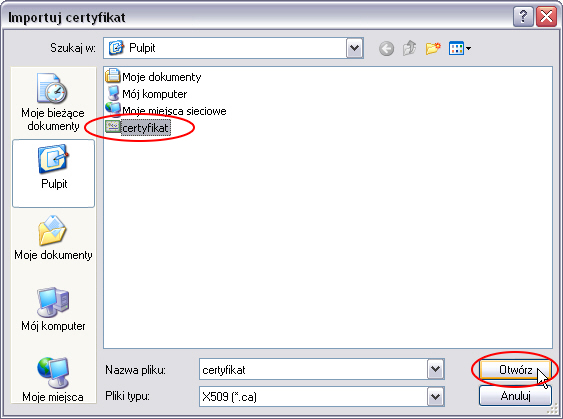
Task: Open Moje dokumenty in the places sidebar
Action: 53,238
